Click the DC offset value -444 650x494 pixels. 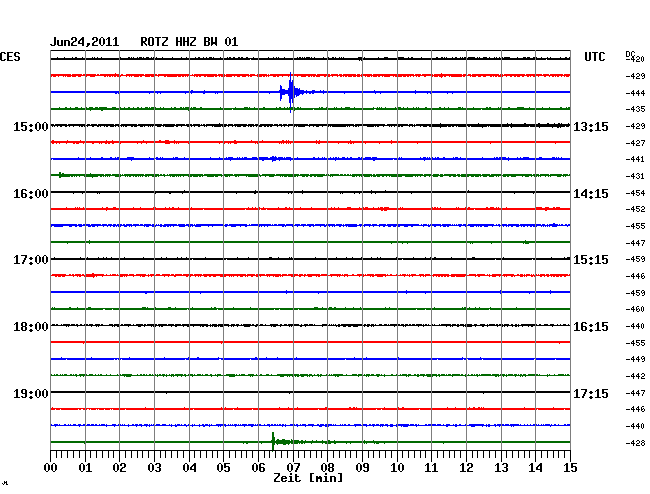[x=635, y=93]
